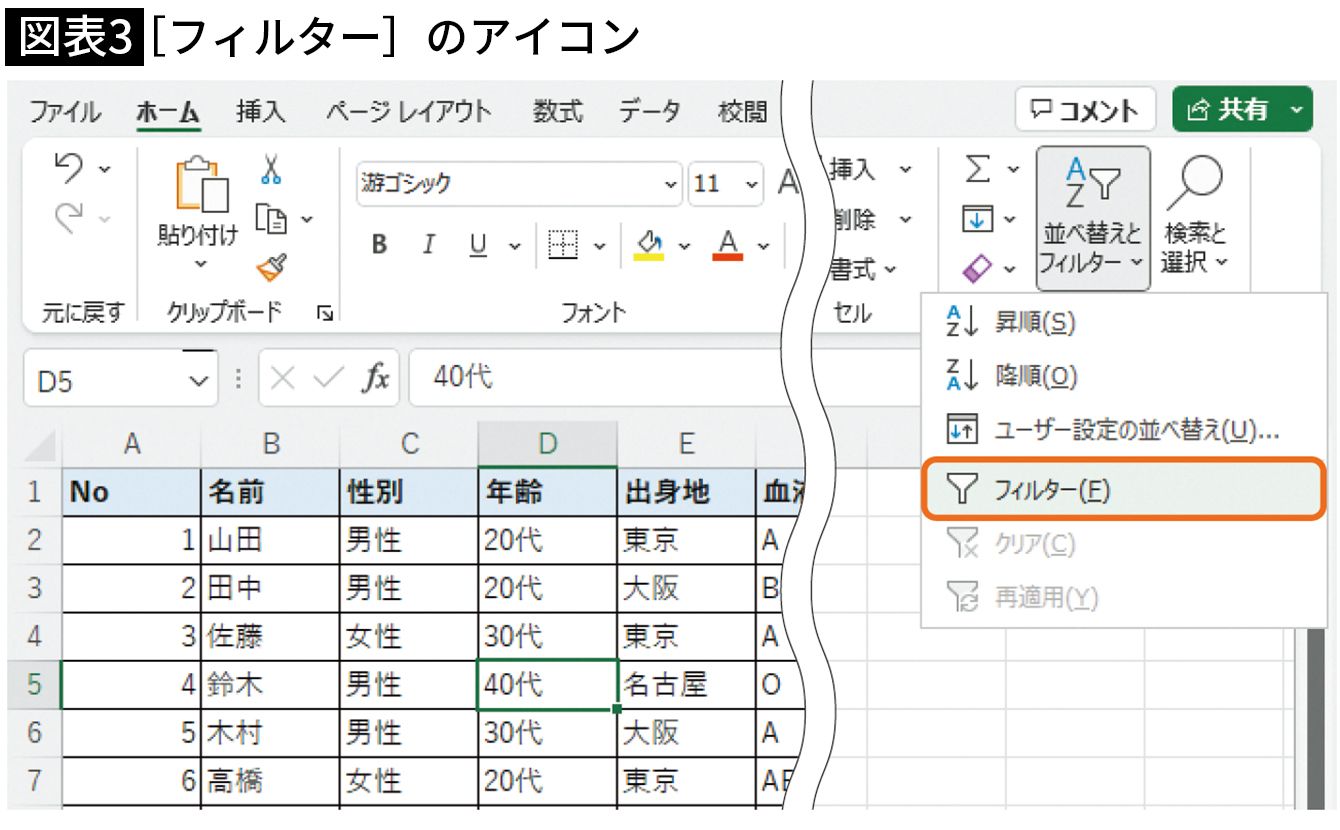Toggle Underline formatting
The width and height of the screenshot is (1340, 830).
click(x=478, y=245)
